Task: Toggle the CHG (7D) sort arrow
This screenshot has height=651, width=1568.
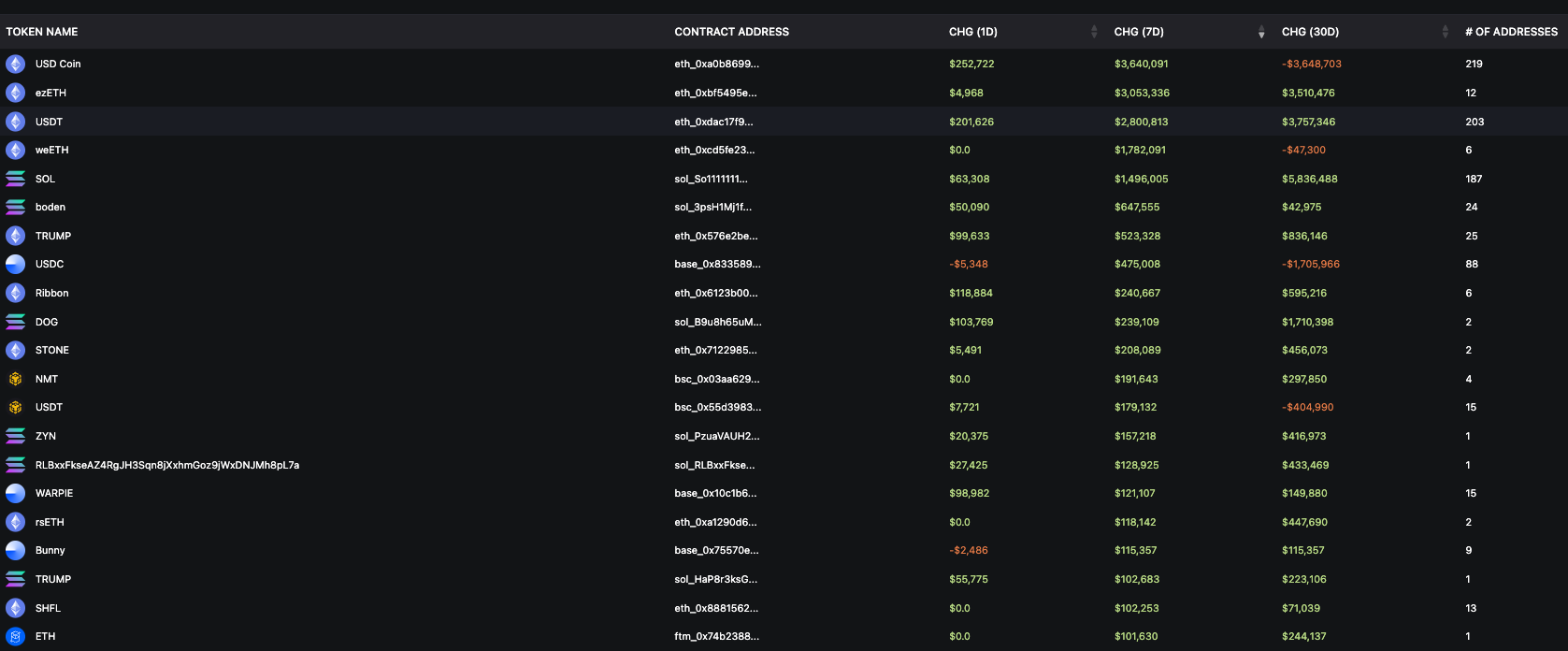Action: click(1261, 32)
